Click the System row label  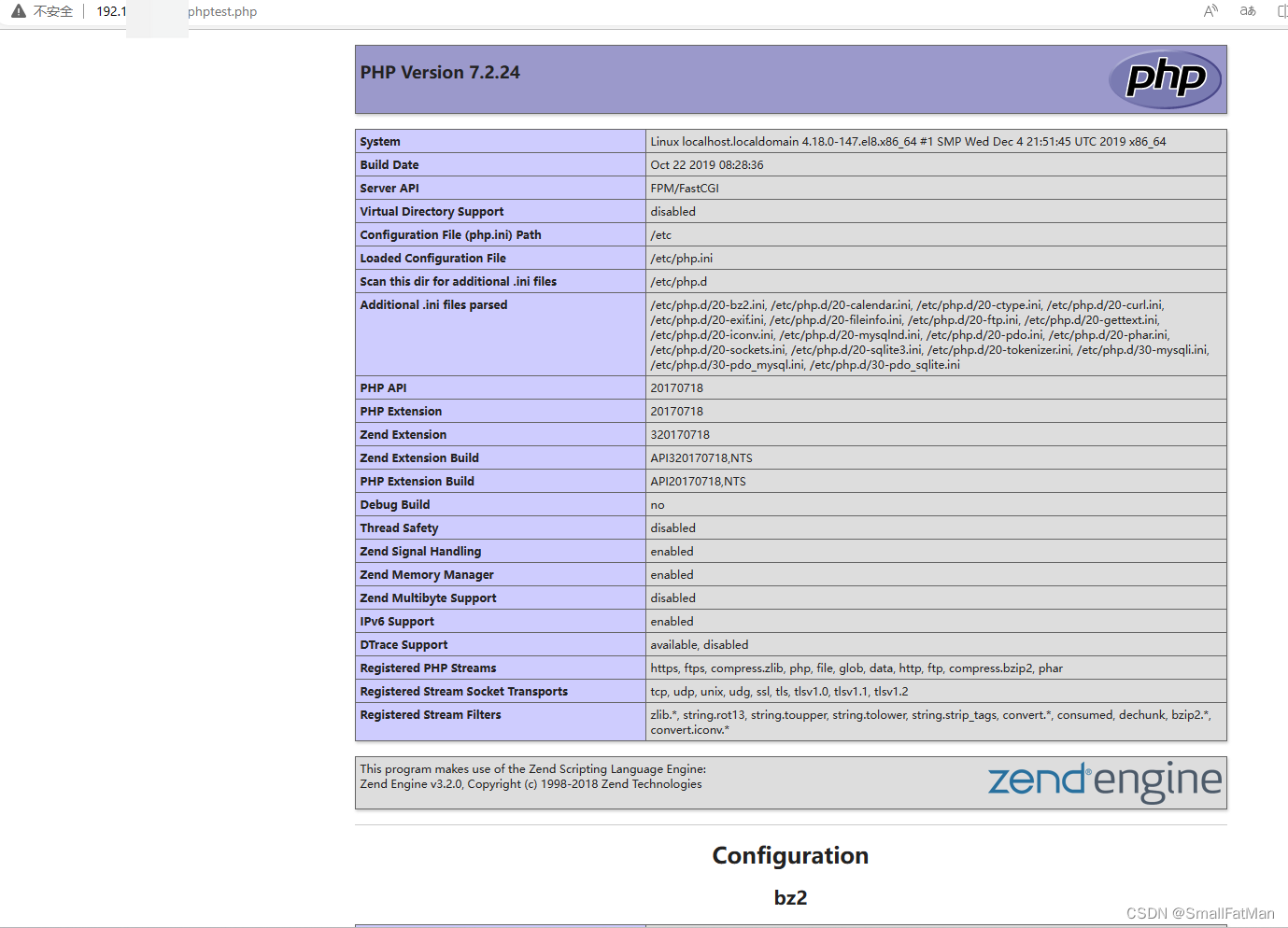380,141
